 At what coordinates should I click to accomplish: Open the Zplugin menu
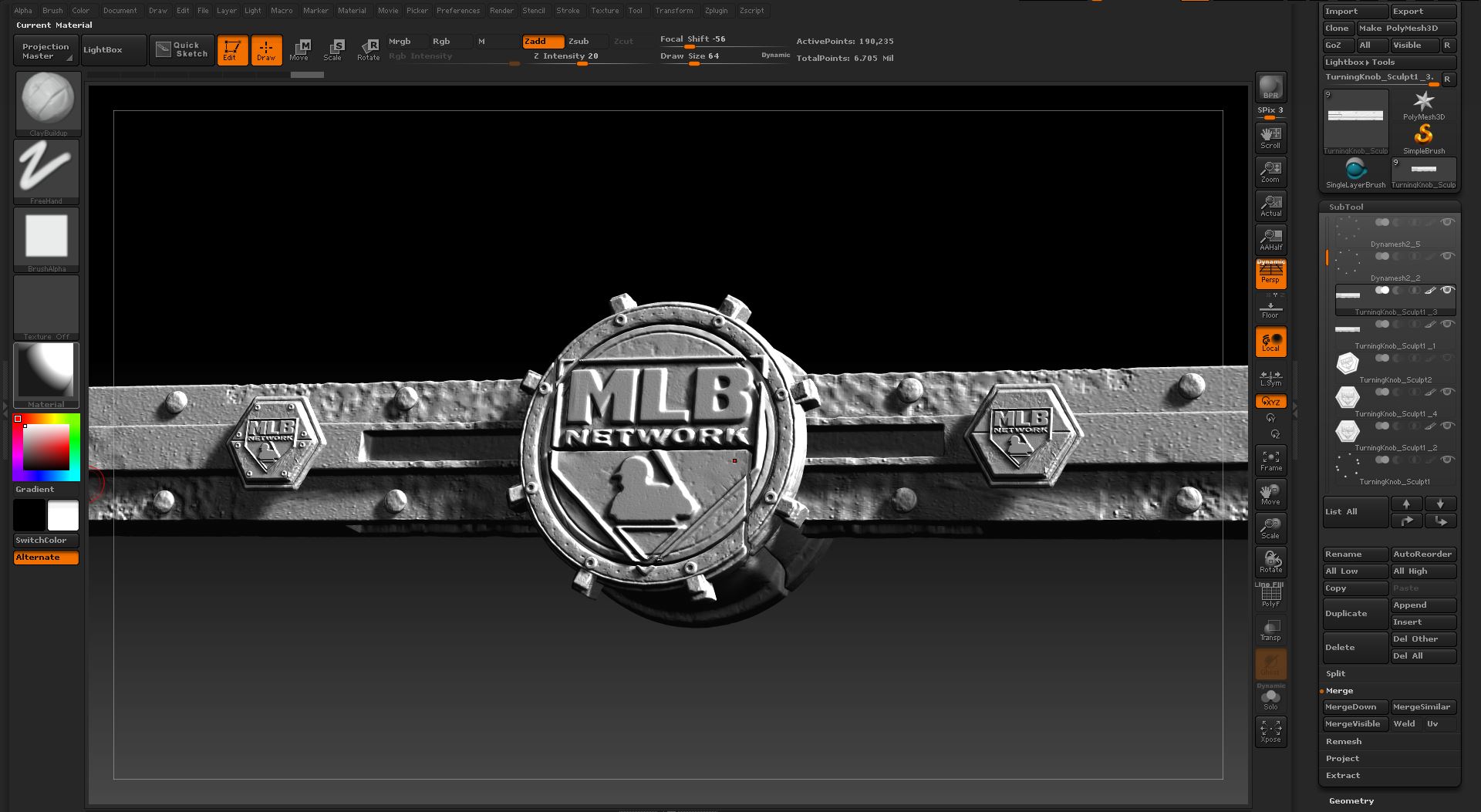click(716, 11)
